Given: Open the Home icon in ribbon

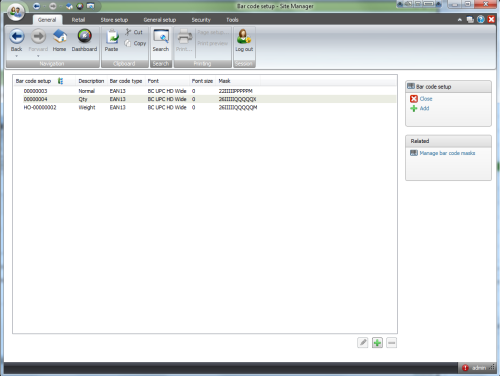Looking at the screenshot, I should 60,36.
